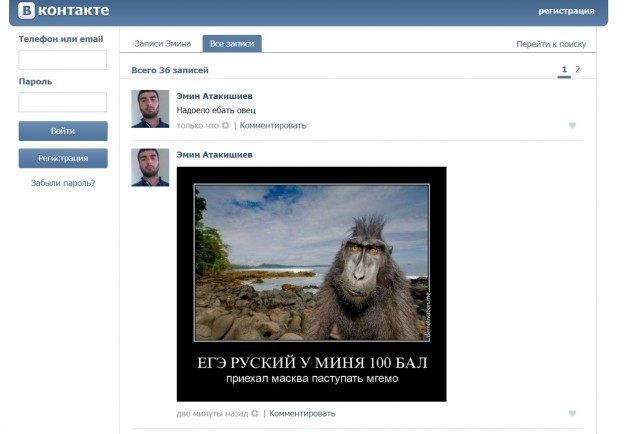Click the "Всего 36 записей" heading

pyautogui.click(x=170, y=70)
